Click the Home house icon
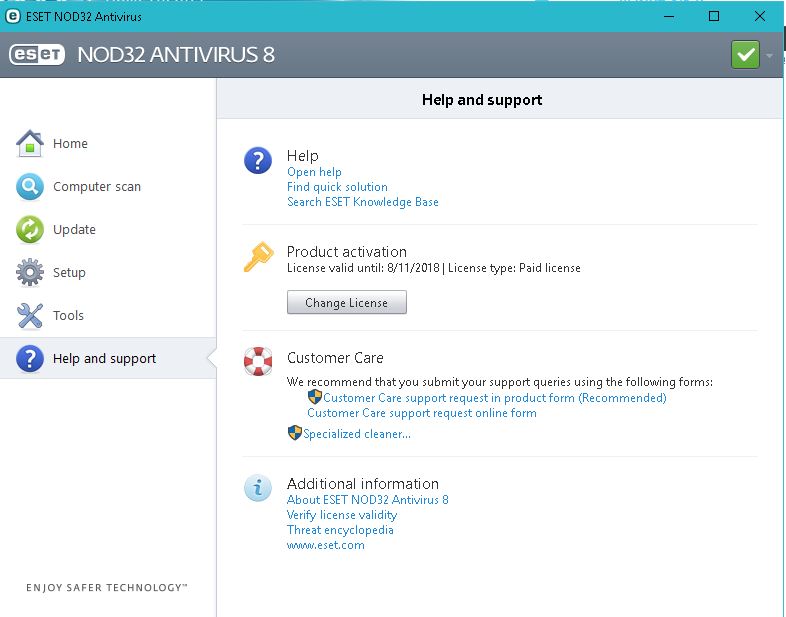 (30, 144)
